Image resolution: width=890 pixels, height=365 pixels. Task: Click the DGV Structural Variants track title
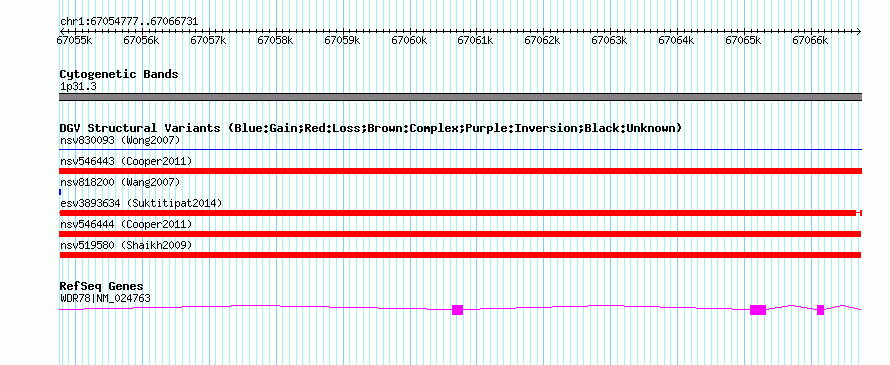[x=370, y=128]
